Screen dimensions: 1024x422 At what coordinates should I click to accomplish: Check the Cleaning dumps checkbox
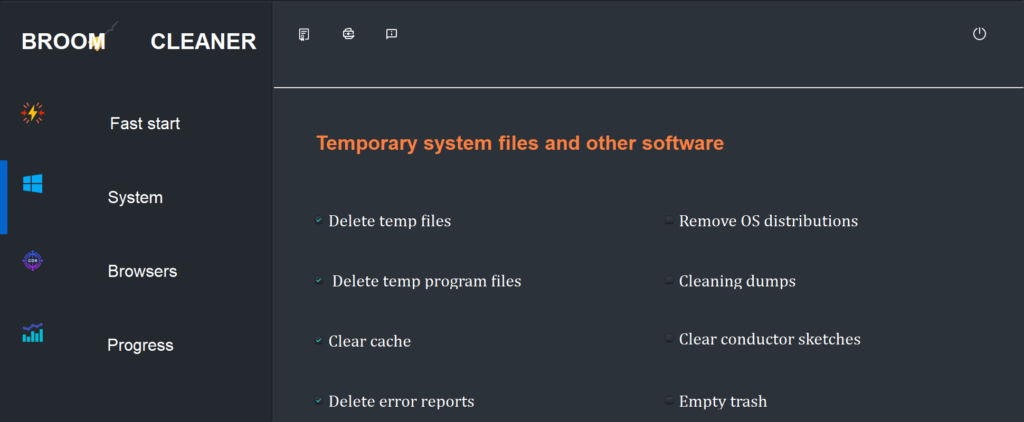(669, 281)
